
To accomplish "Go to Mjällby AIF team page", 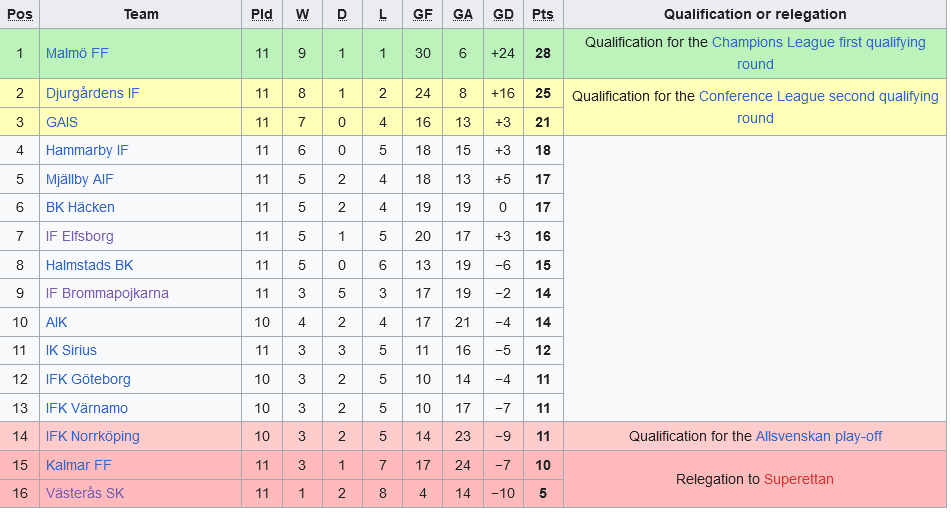I will click(x=79, y=179).
